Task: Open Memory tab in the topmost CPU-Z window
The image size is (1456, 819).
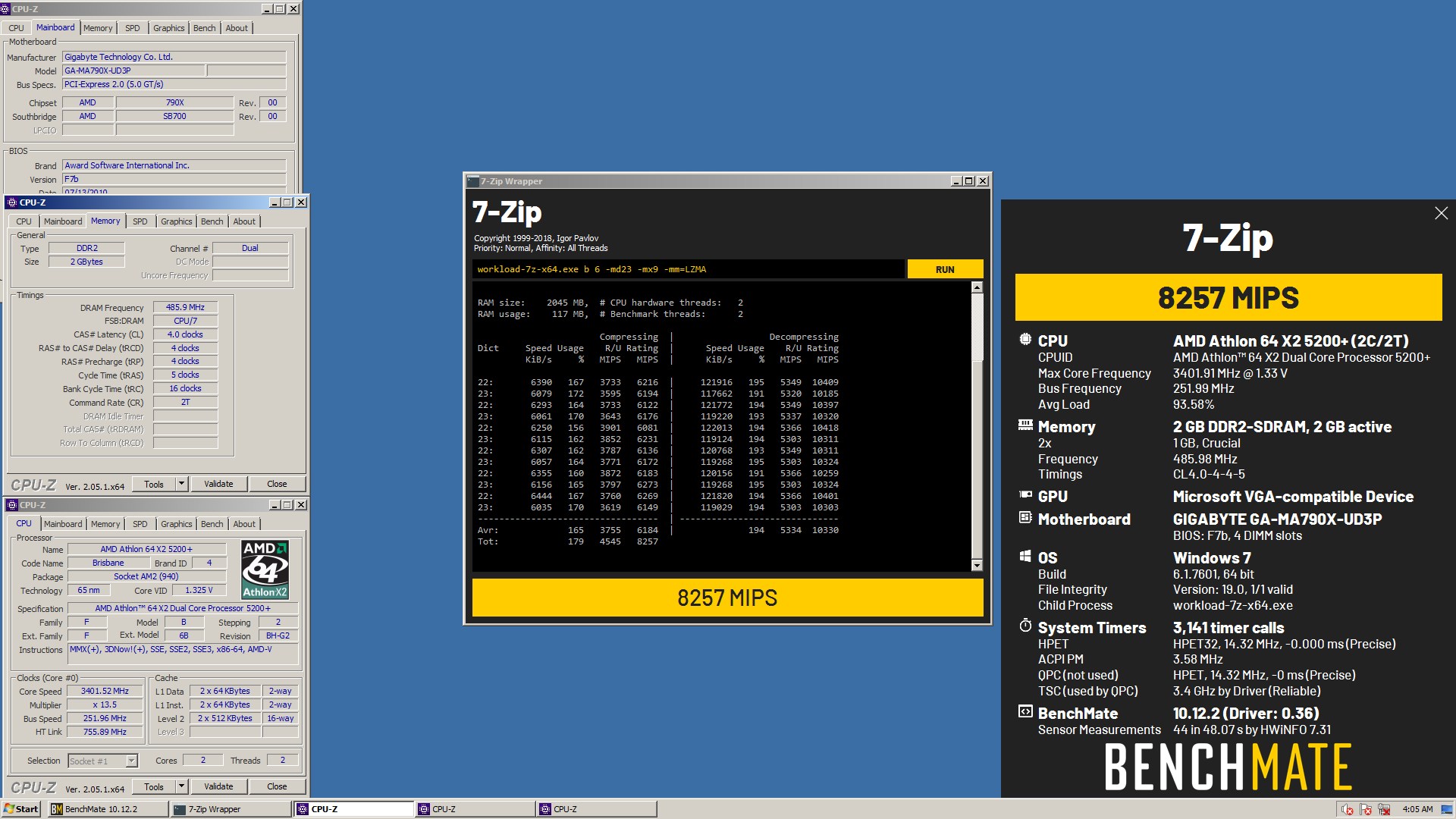Action: pos(98,28)
